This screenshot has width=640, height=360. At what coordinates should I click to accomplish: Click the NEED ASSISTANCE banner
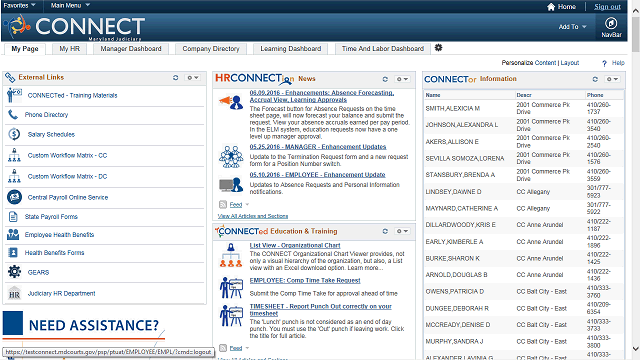click(x=84, y=326)
